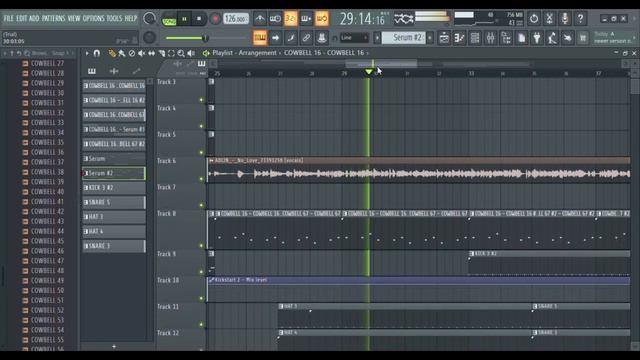Select the Select marquee tool
This screenshot has height=360, width=640.
[171, 53]
